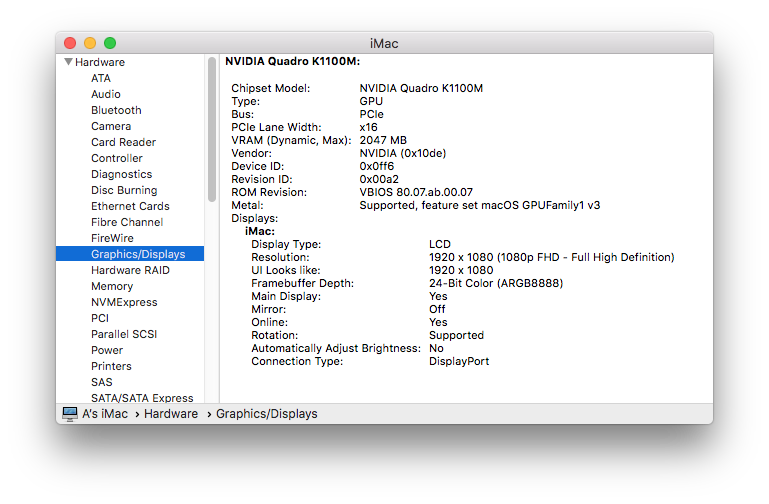Click the VRAM value 2047 MB
Viewport: 769px width, 504px height.
(383, 140)
